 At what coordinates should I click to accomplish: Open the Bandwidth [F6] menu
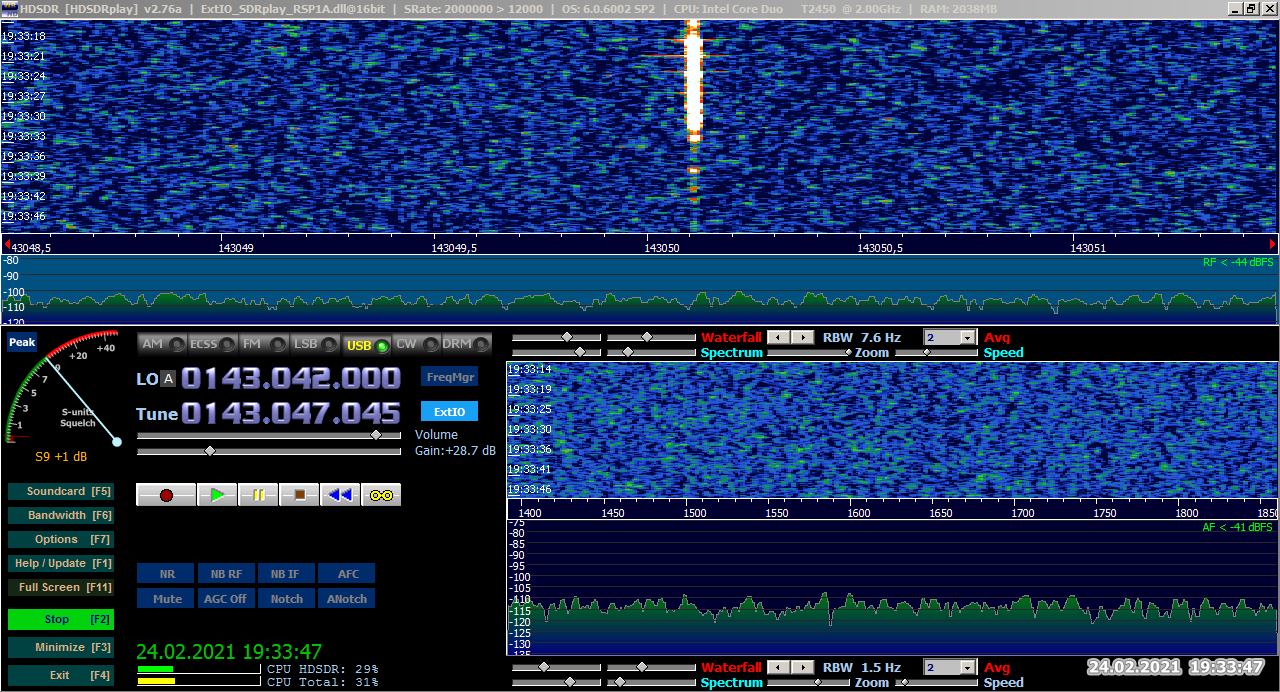click(60, 515)
